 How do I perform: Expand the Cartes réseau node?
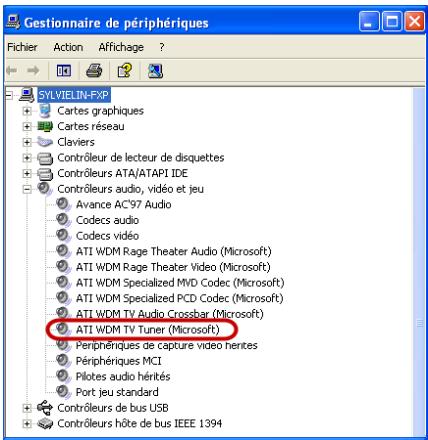(x=27, y=126)
